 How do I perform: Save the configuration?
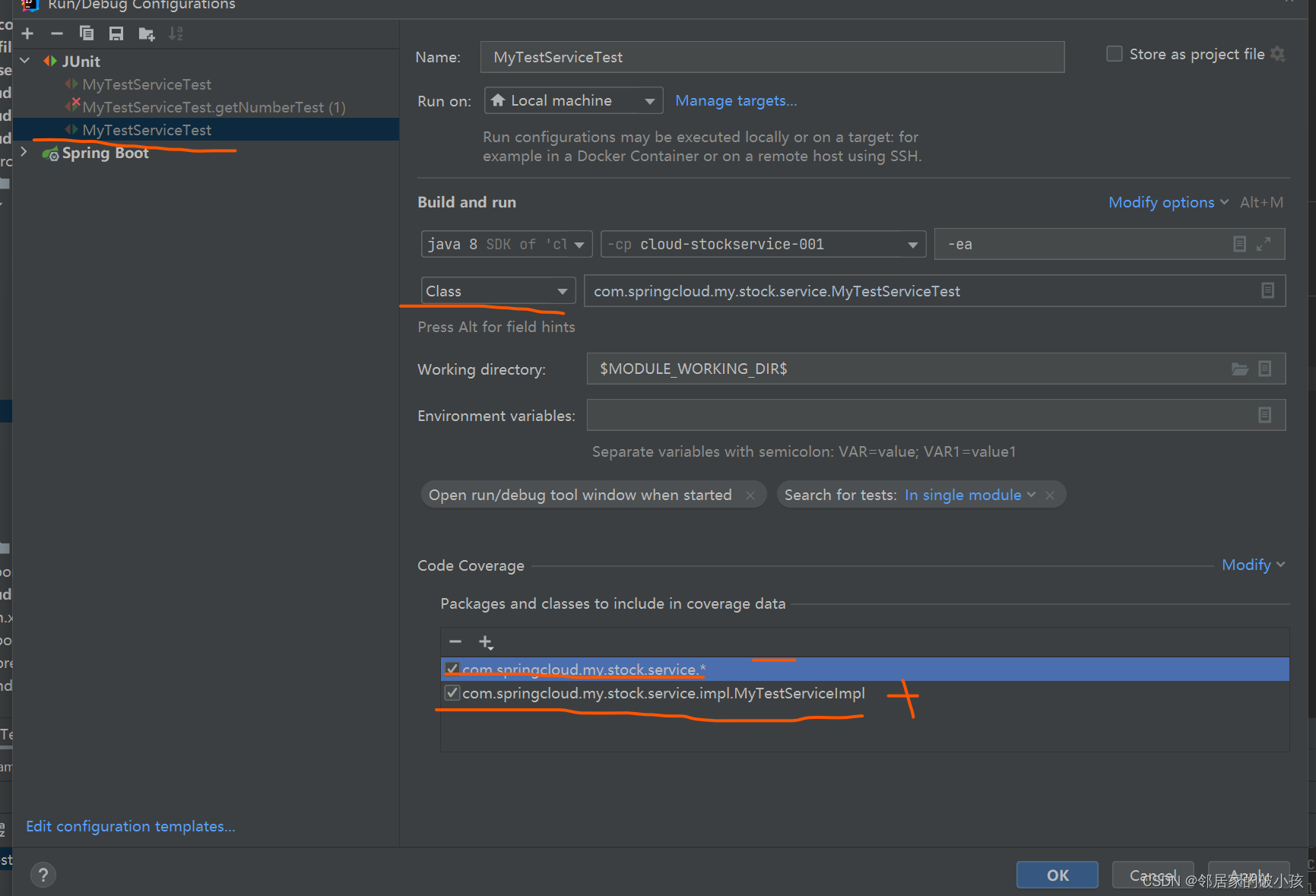tap(116, 33)
